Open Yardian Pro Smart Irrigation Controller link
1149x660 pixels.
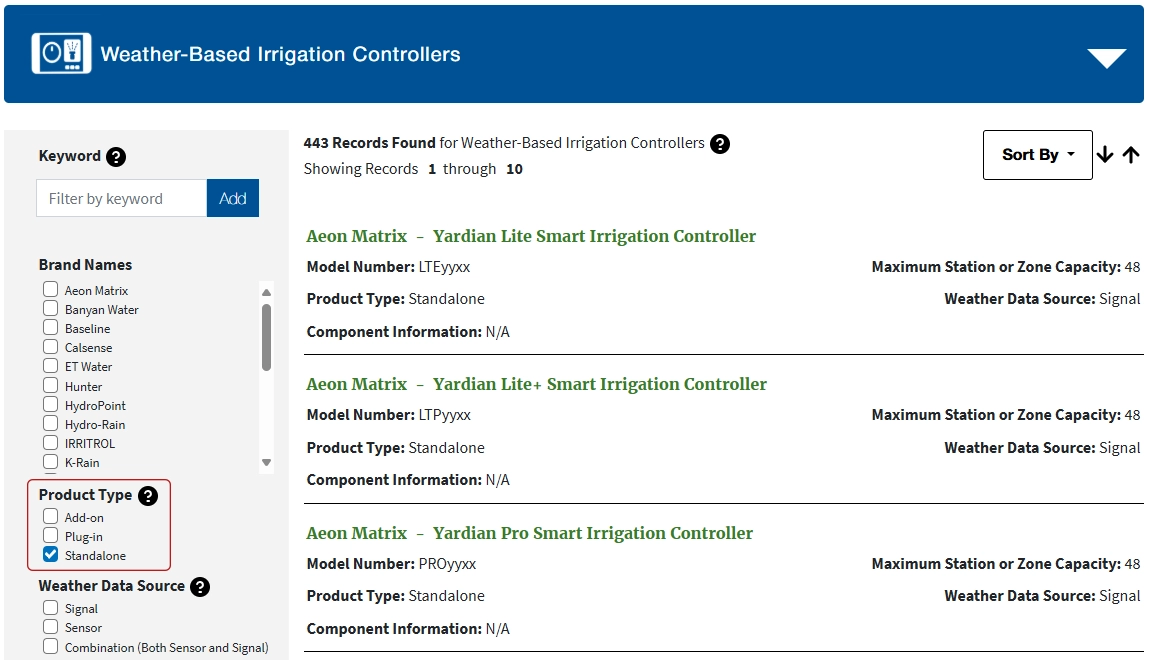[x=593, y=533]
